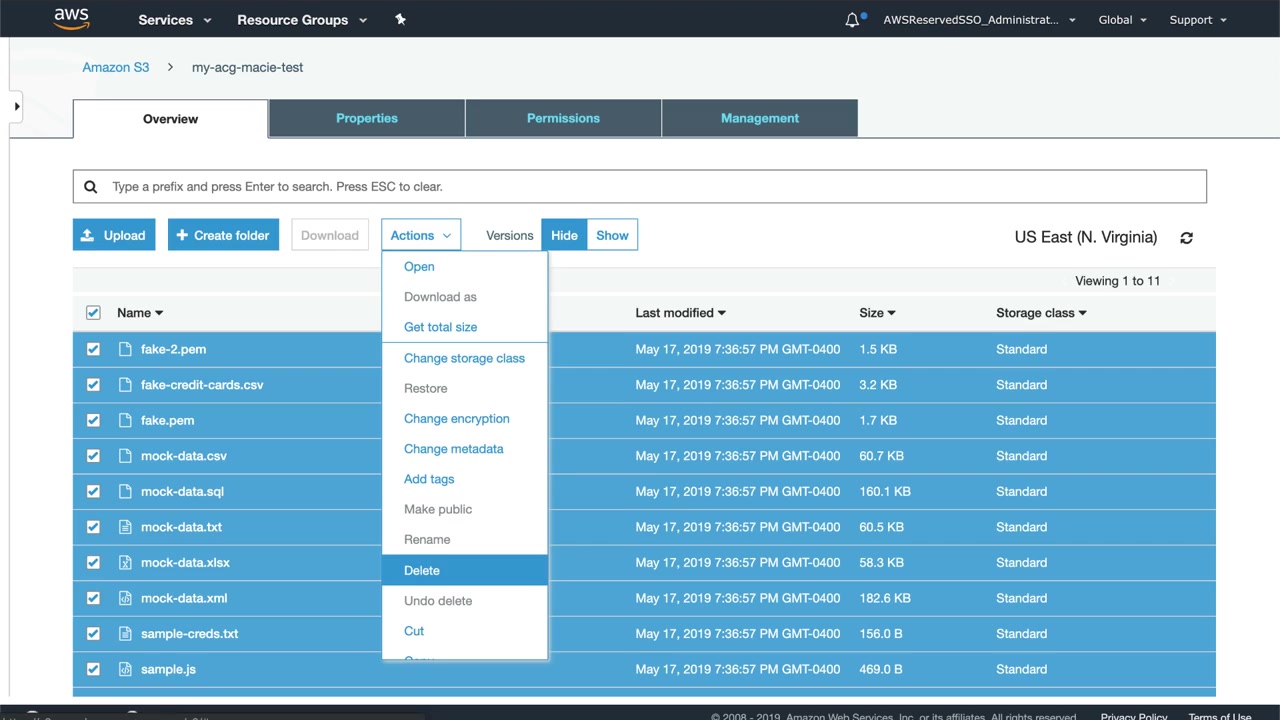
Task: Sort by Storage class column
Action: click(1041, 313)
